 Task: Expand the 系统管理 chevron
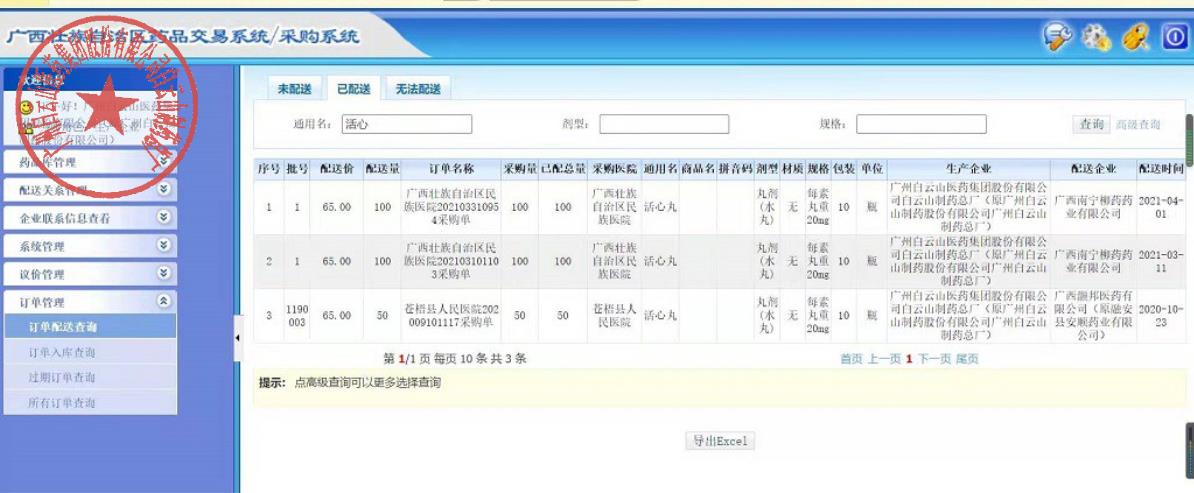pos(163,245)
